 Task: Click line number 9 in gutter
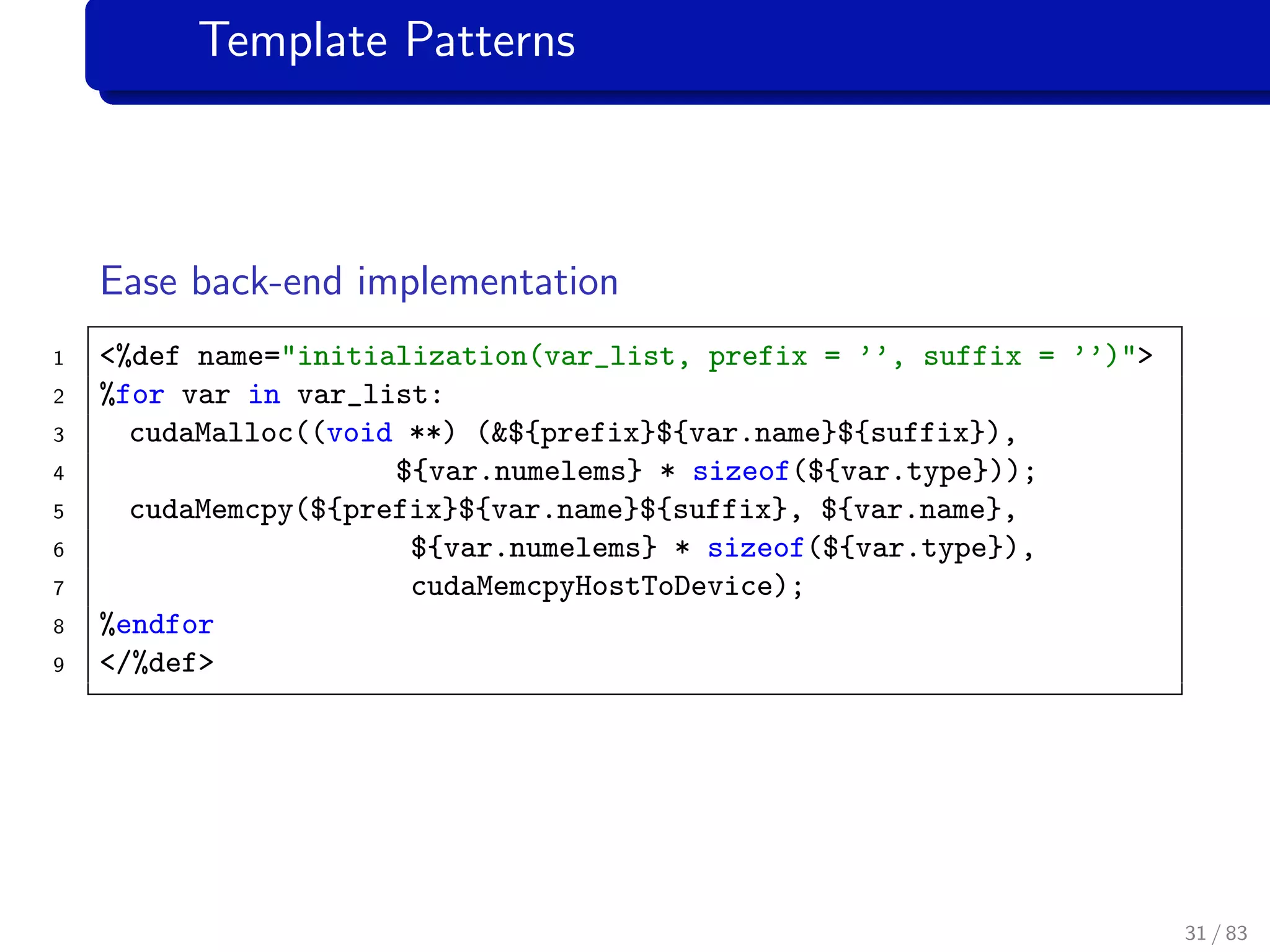tap(58, 665)
